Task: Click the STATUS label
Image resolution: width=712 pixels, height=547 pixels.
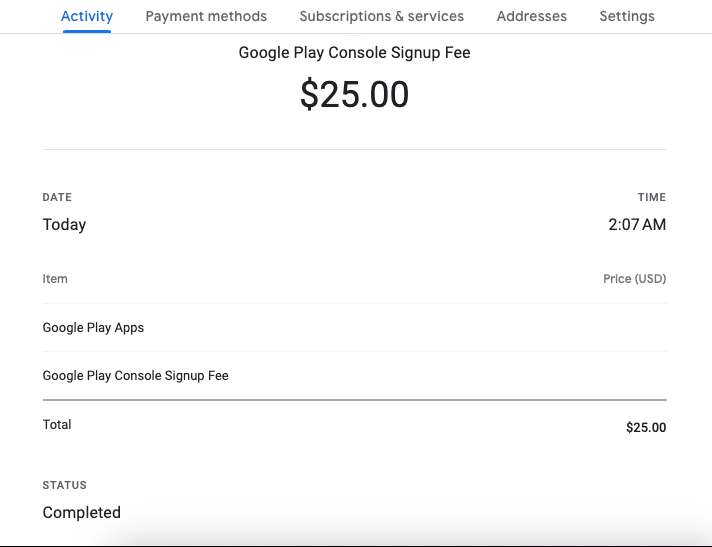Action: [x=64, y=485]
